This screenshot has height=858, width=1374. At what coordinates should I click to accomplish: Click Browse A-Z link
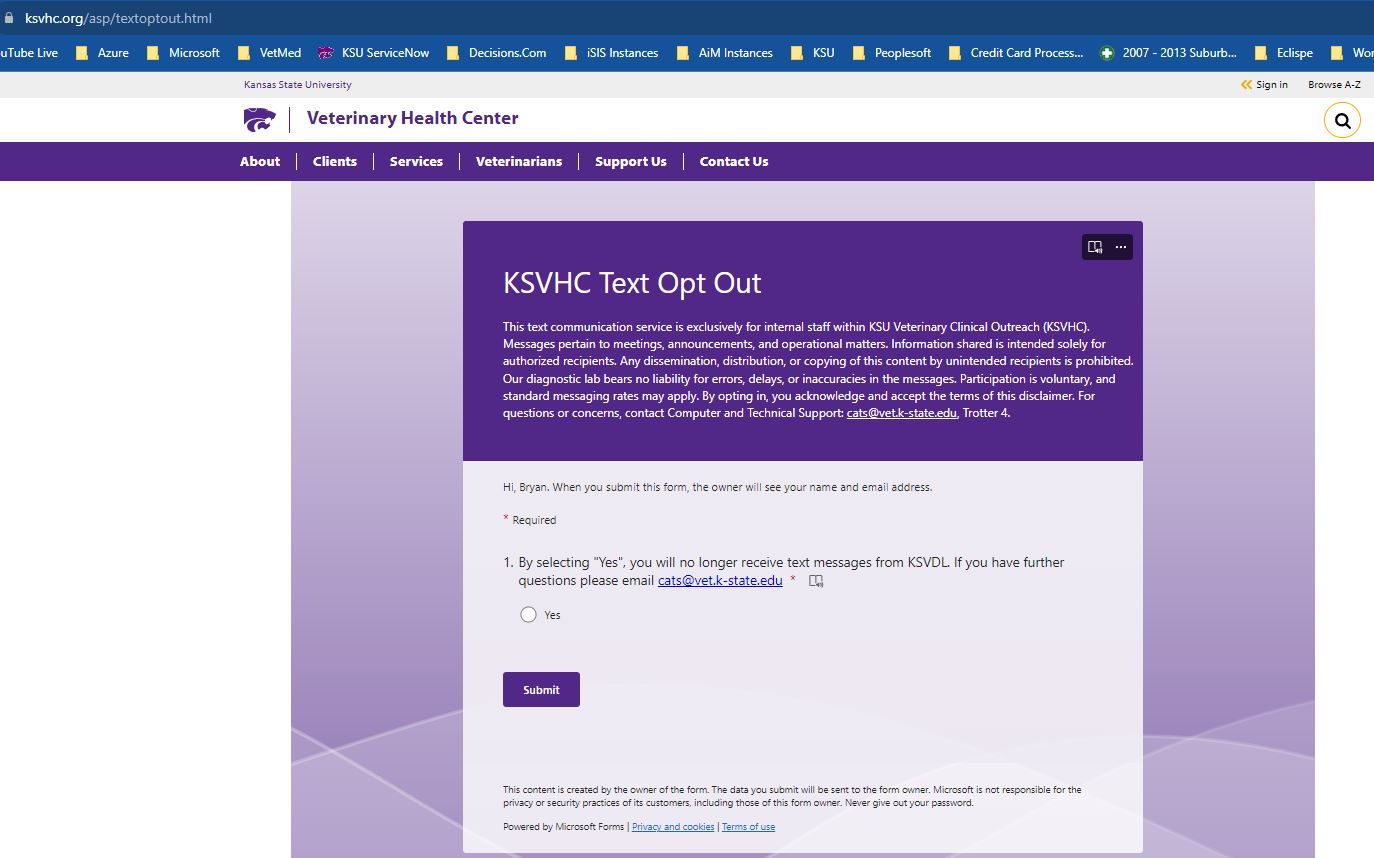(1334, 85)
